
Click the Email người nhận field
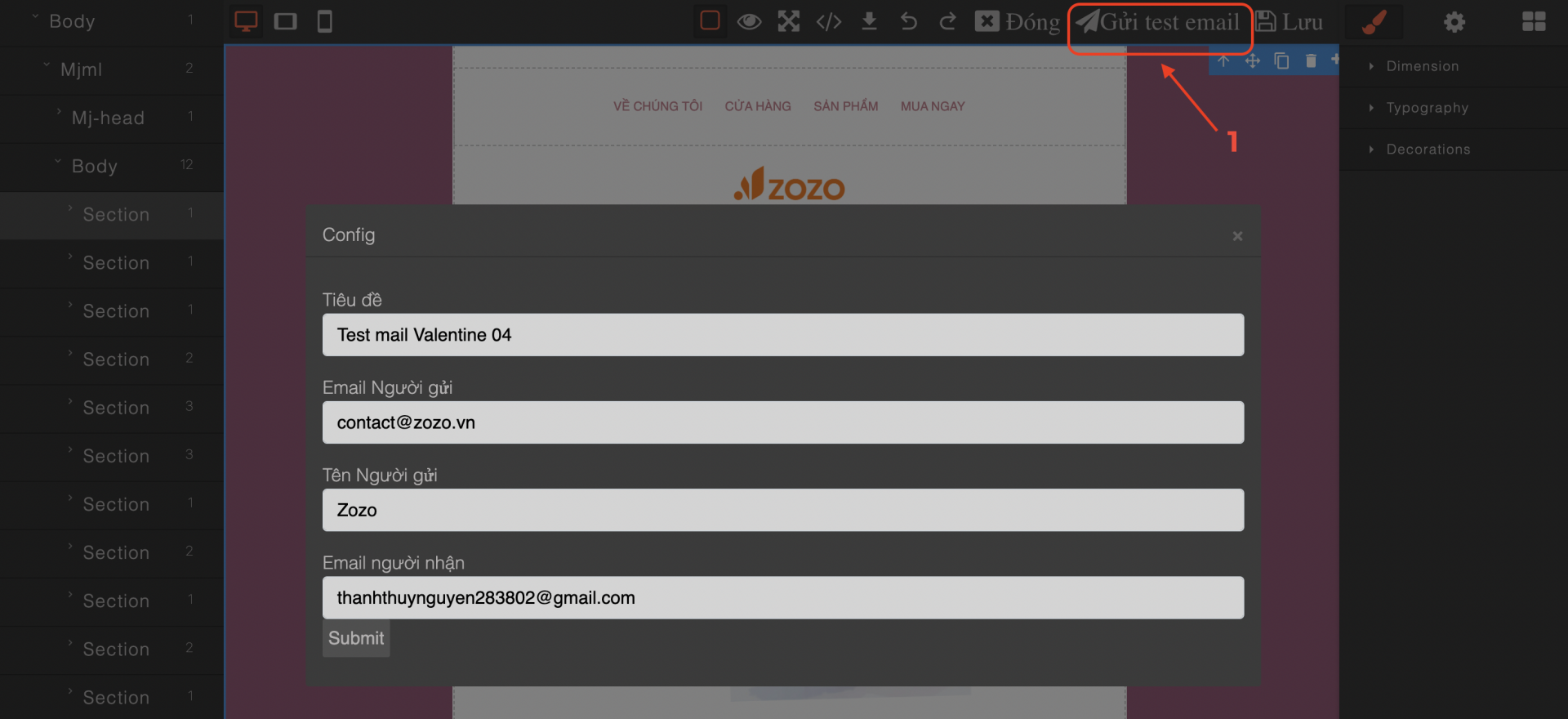pyautogui.click(x=782, y=598)
